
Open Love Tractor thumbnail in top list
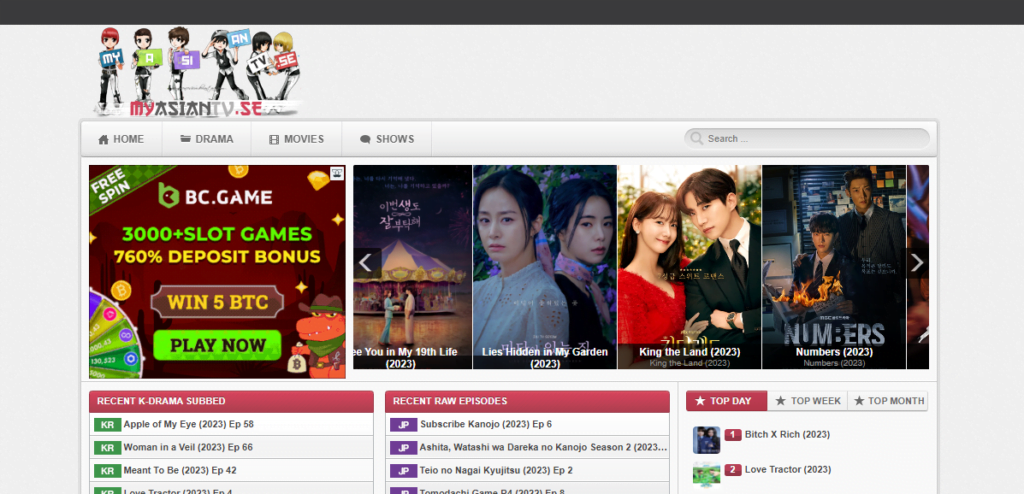(x=706, y=475)
